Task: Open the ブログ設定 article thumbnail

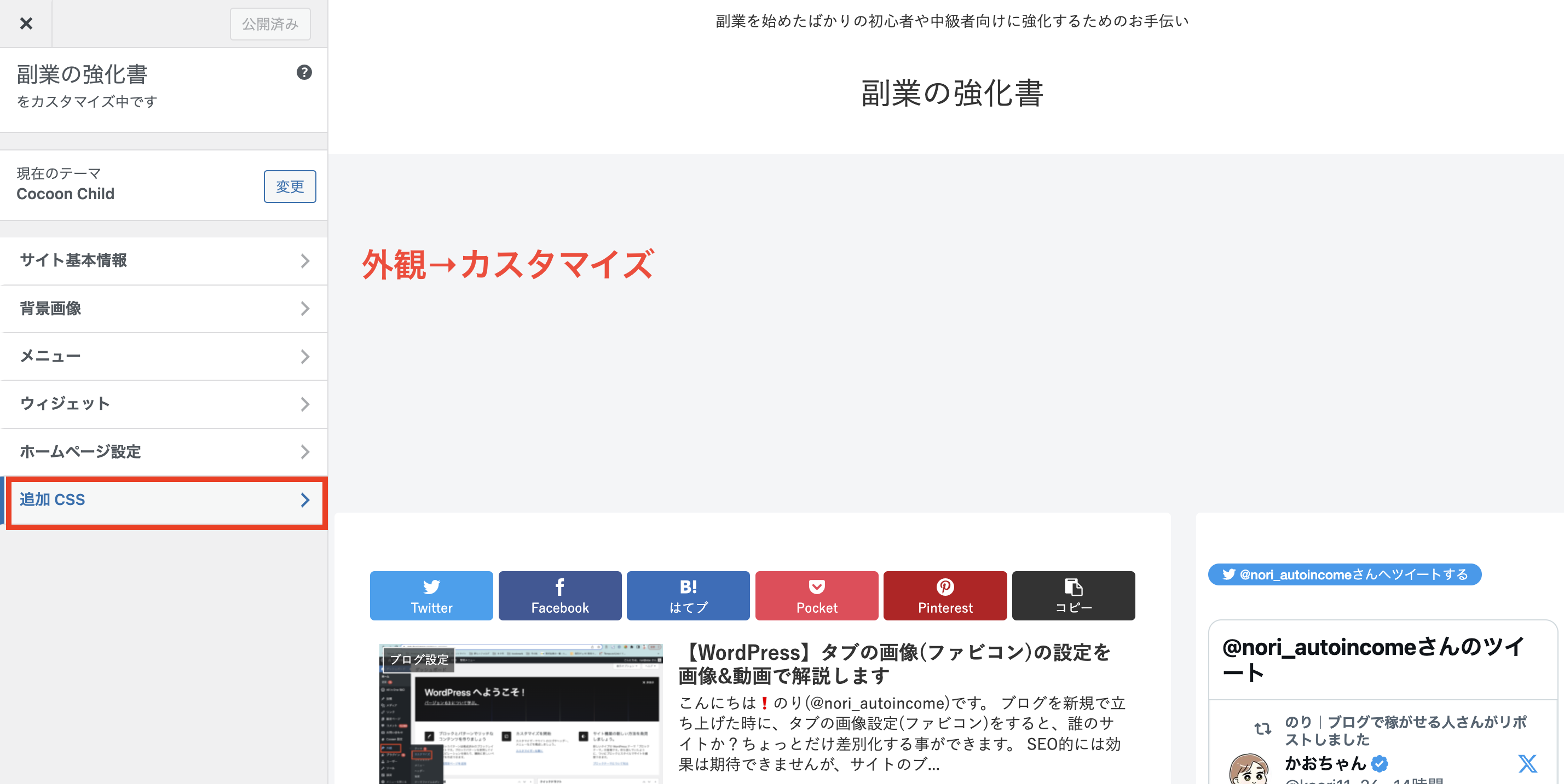Action: [521, 714]
